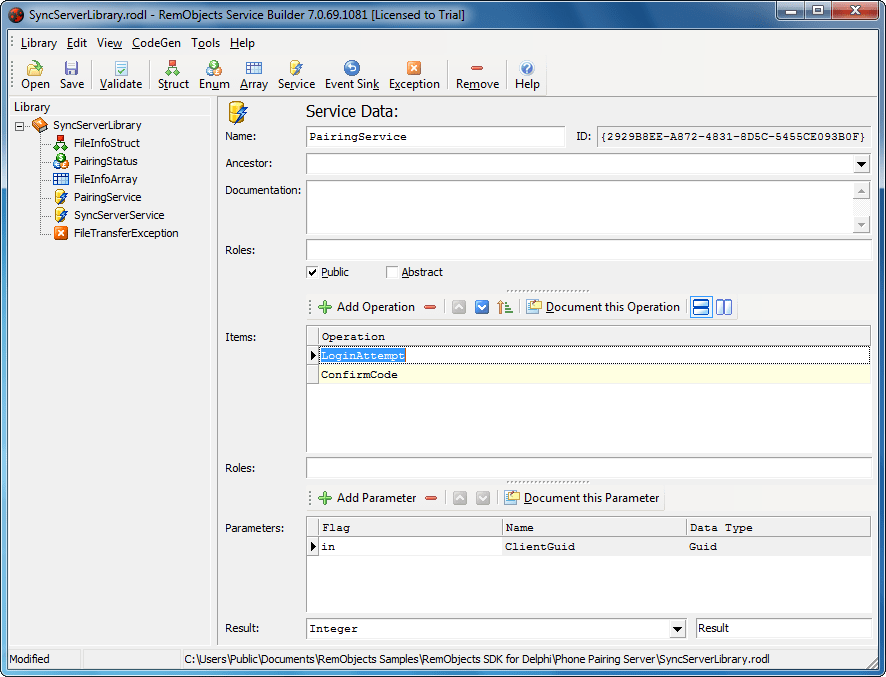886x677 pixels.
Task: Open the CodeGen menu
Action: click(x=157, y=43)
